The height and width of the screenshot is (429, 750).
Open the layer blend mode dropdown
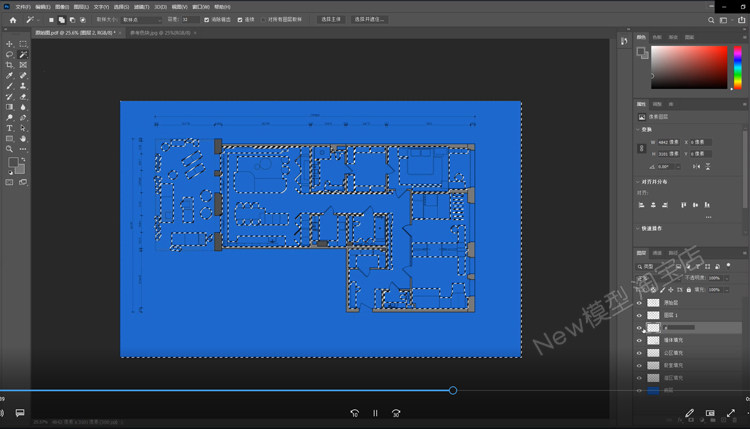tap(657, 277)
